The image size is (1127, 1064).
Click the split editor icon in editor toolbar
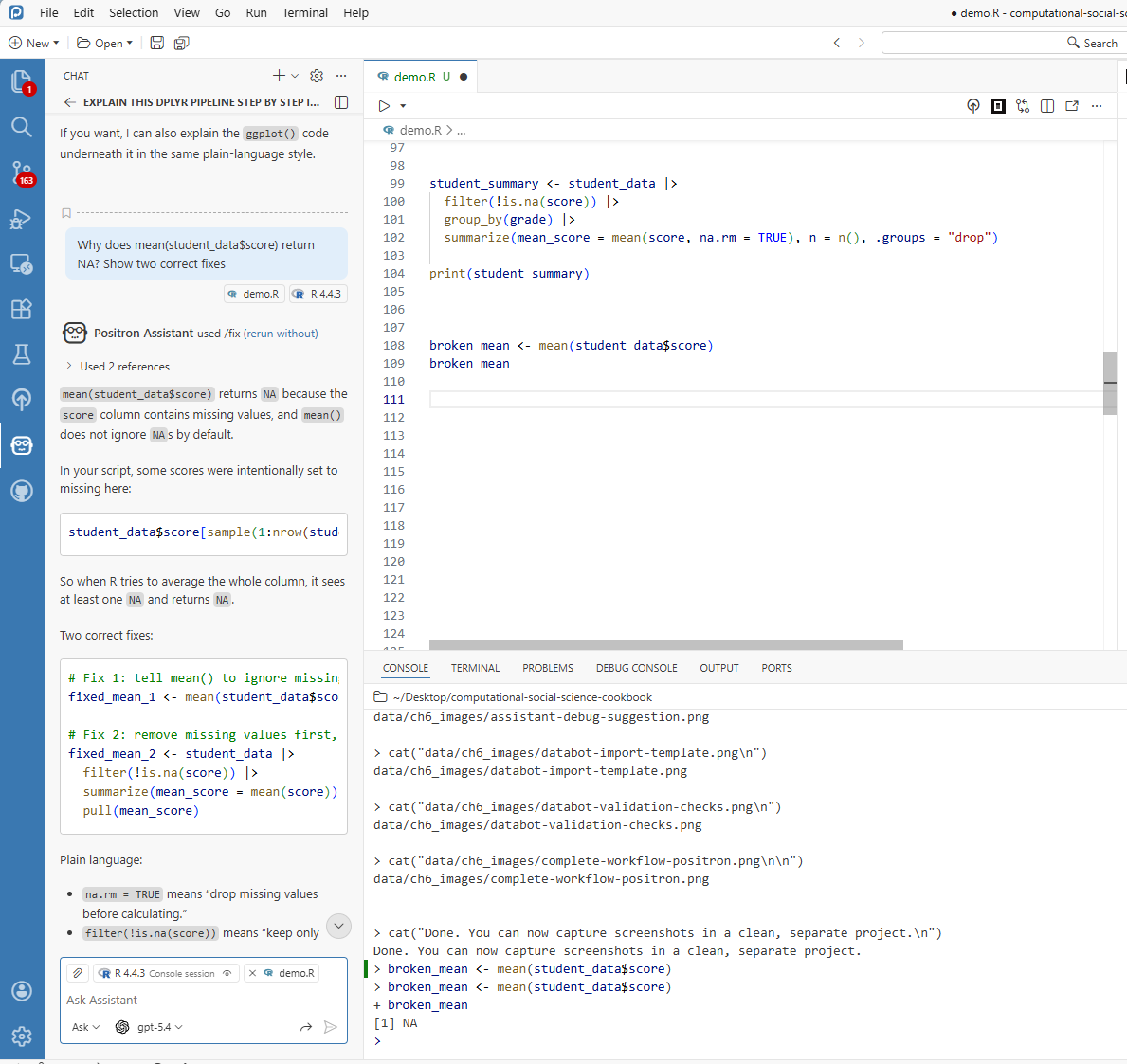pyautogui.click(x=1047, y=106)
